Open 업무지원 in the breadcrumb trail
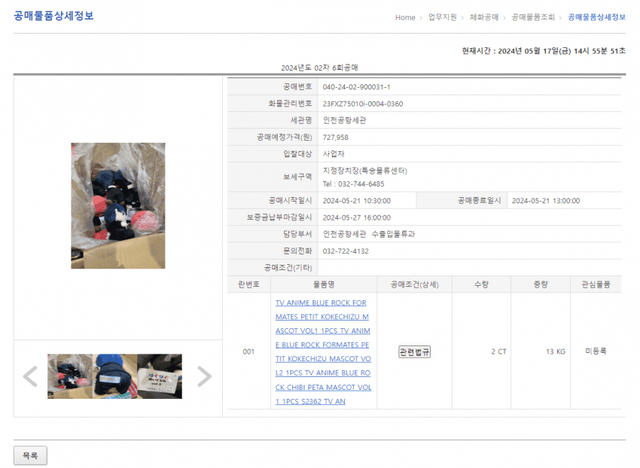The image size is (640, 468). click(x=441, y=17)
